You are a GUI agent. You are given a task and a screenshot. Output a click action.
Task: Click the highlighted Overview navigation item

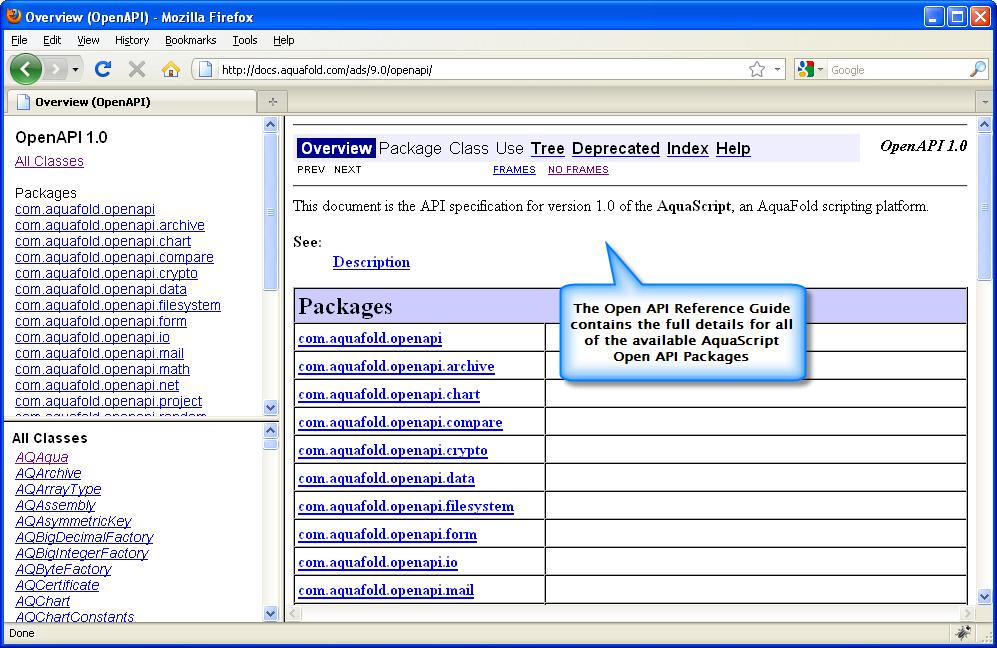336,148
